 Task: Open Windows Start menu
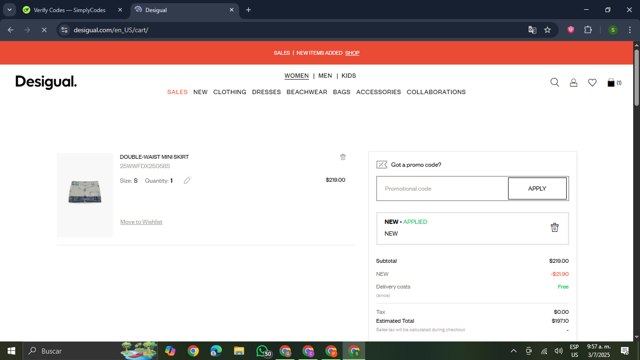(11, 351)
